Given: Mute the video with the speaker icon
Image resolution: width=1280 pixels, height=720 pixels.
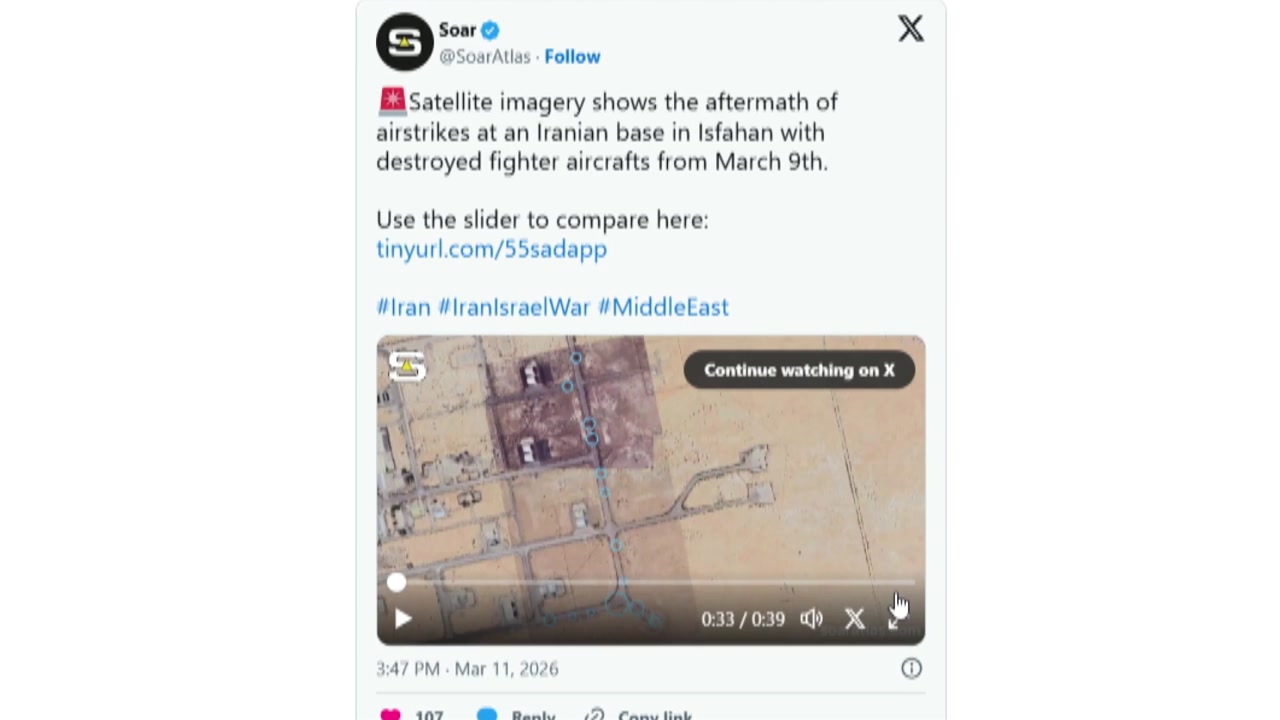Looking at the screenshot, I should pos(811,619).
